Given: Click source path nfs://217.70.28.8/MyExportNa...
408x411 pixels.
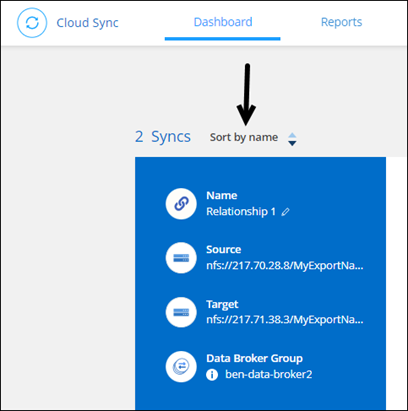Looking at the screenshot, I should pos(285,266).
